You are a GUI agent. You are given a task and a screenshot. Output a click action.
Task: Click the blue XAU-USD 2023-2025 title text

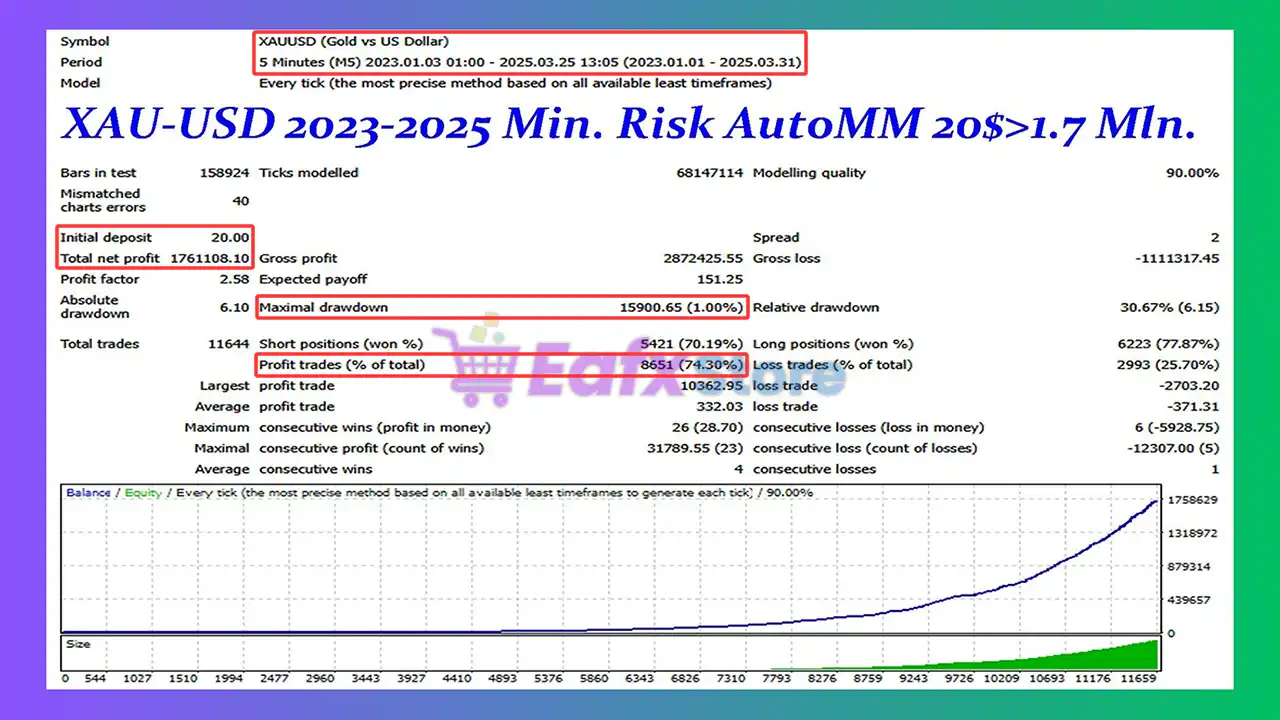point(628,123)
